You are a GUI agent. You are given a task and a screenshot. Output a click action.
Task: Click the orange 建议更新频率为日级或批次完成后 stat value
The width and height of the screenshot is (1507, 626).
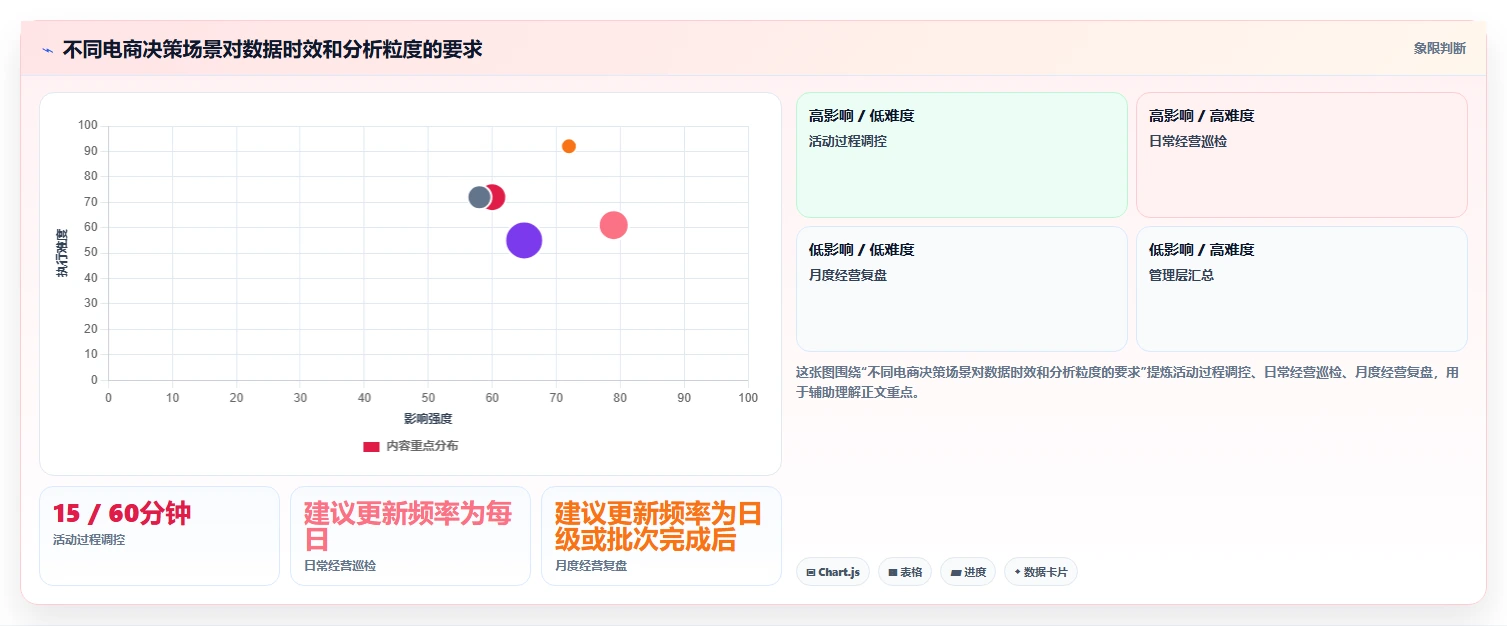658,527
